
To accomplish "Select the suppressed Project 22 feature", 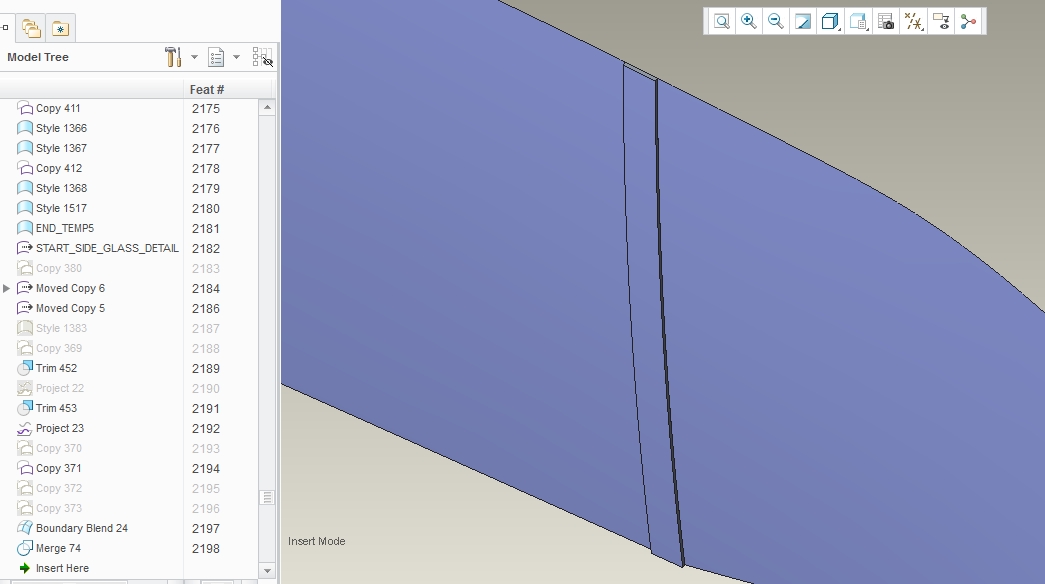I will (60, 388).
